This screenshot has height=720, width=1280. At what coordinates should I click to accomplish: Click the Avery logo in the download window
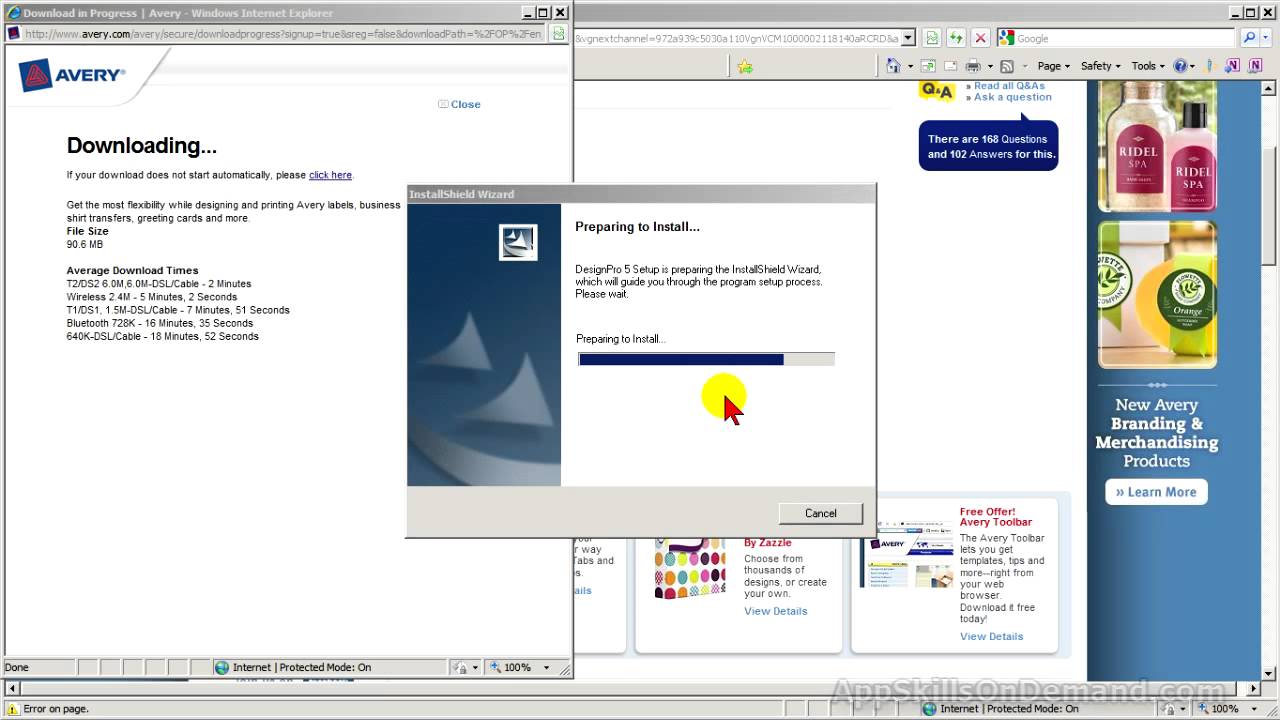tap(72, 74)
